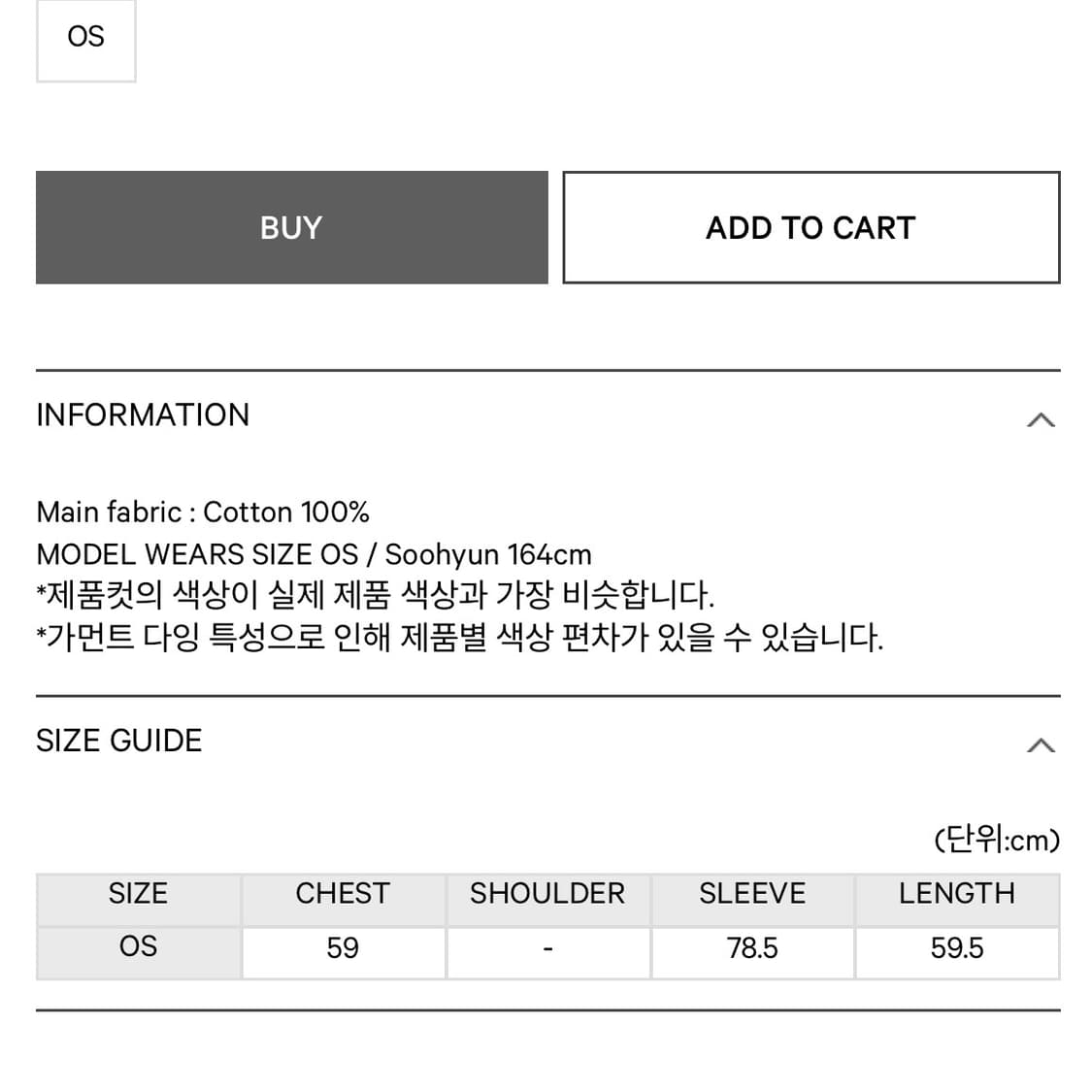Click the SIZE GUIDE section heading
1092x1092 pixels.
118,740
